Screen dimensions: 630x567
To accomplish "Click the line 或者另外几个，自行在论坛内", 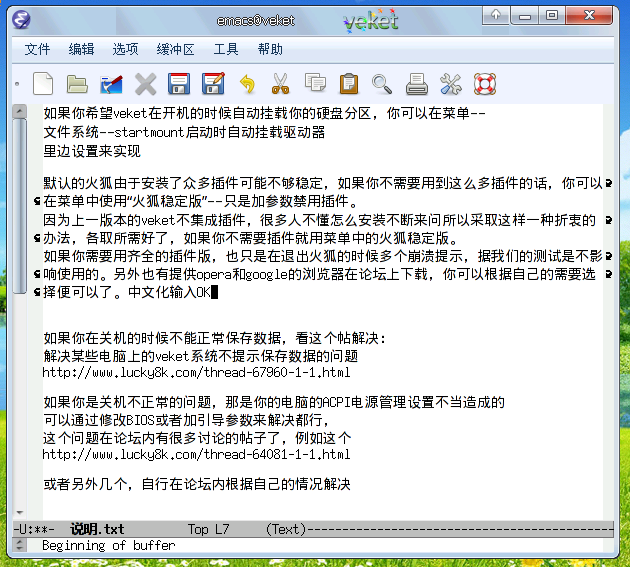I will pyautogui.click(x=197, y=484).
